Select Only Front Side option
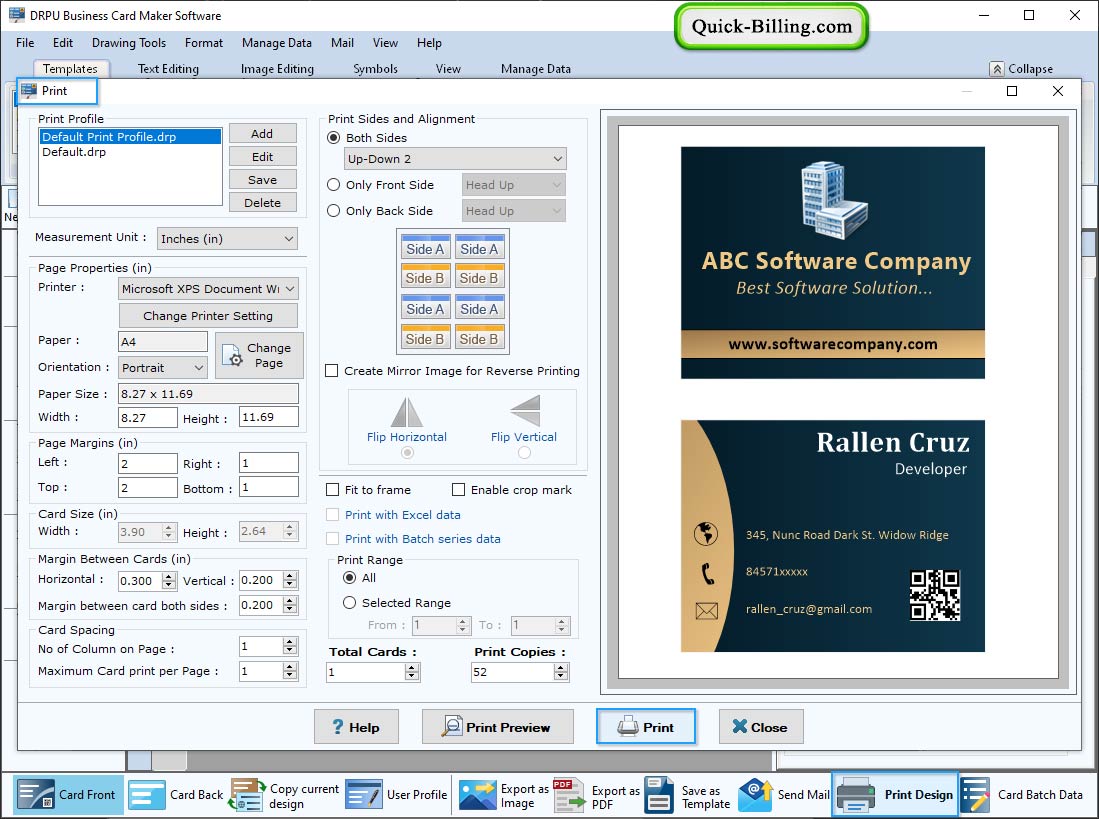The width and height of the screenshot is (1099, 819). coord(334,185)
